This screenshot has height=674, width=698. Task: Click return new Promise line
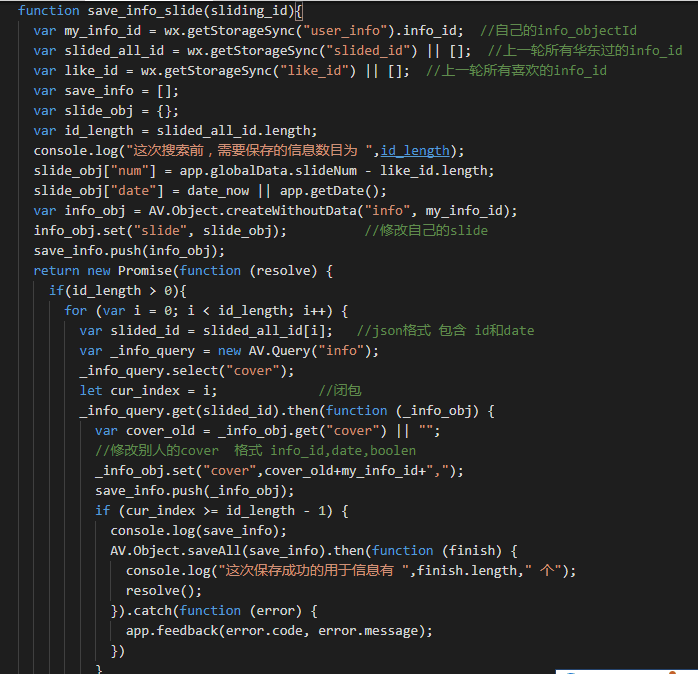[x=183, y=271]
